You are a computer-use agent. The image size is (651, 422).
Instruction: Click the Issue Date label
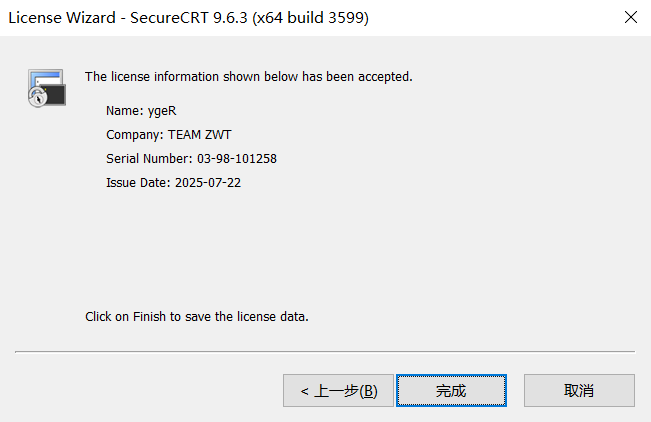pyautogui.click(x=138, y=183)
